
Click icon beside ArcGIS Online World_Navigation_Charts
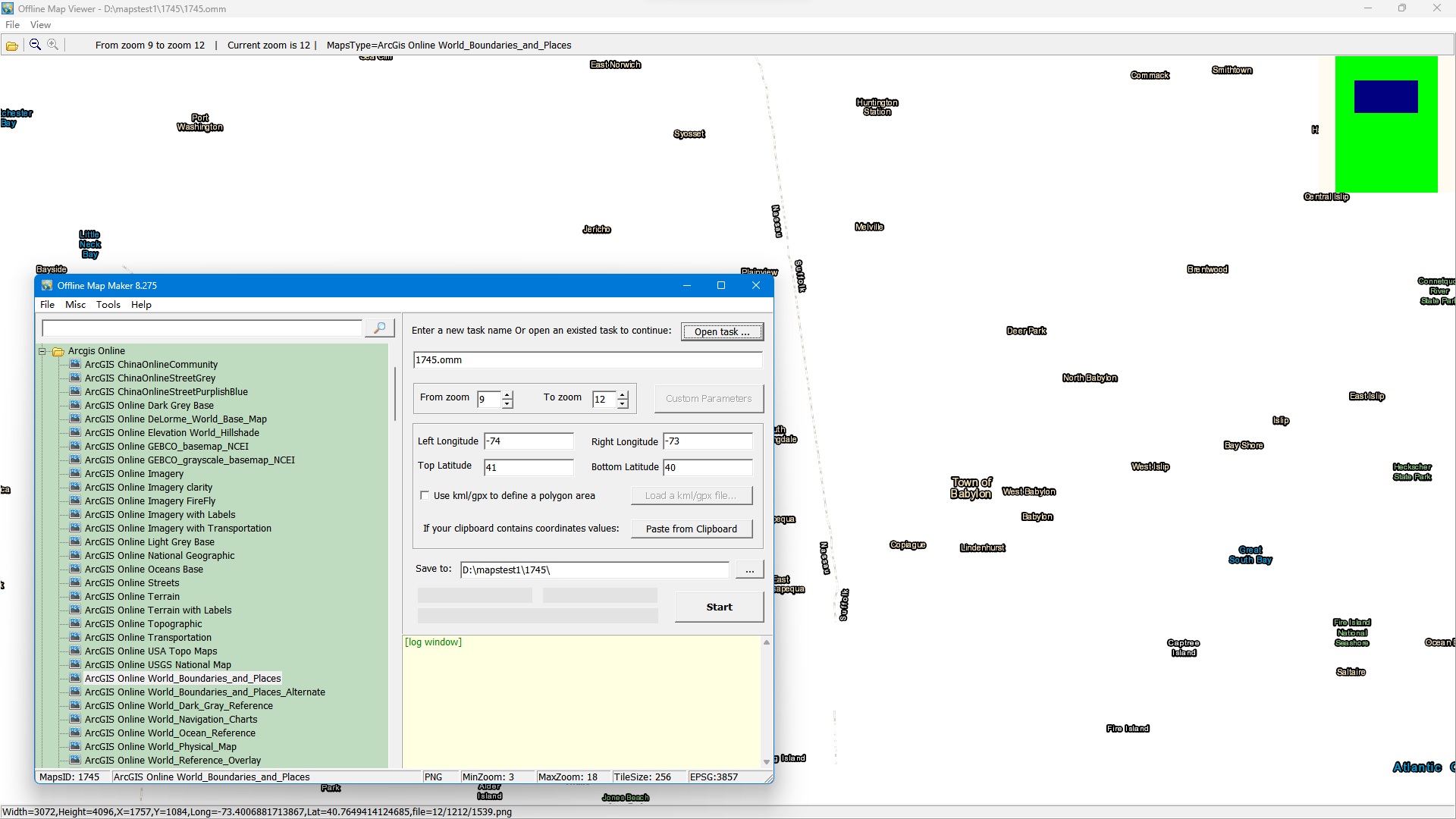click(x=75, y=719)
